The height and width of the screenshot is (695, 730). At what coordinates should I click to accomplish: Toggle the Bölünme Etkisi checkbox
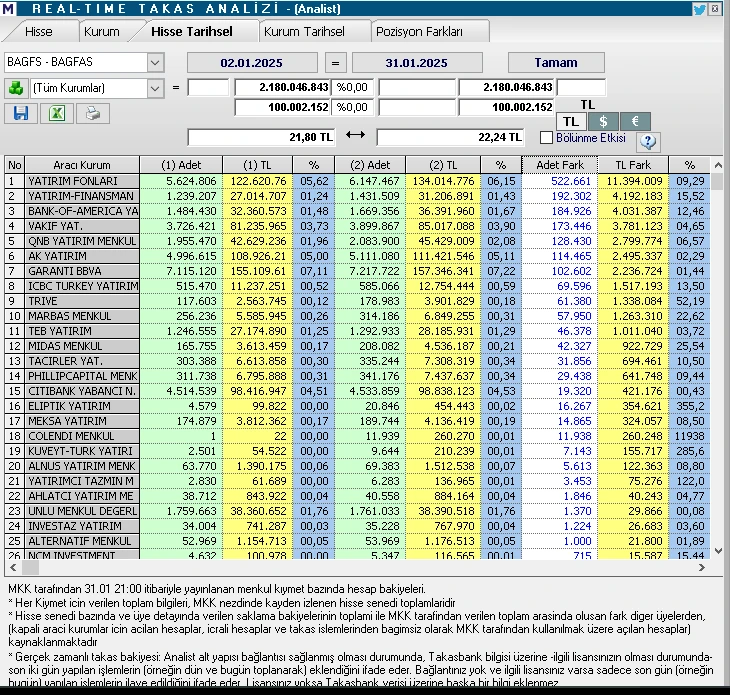point(547,138)
